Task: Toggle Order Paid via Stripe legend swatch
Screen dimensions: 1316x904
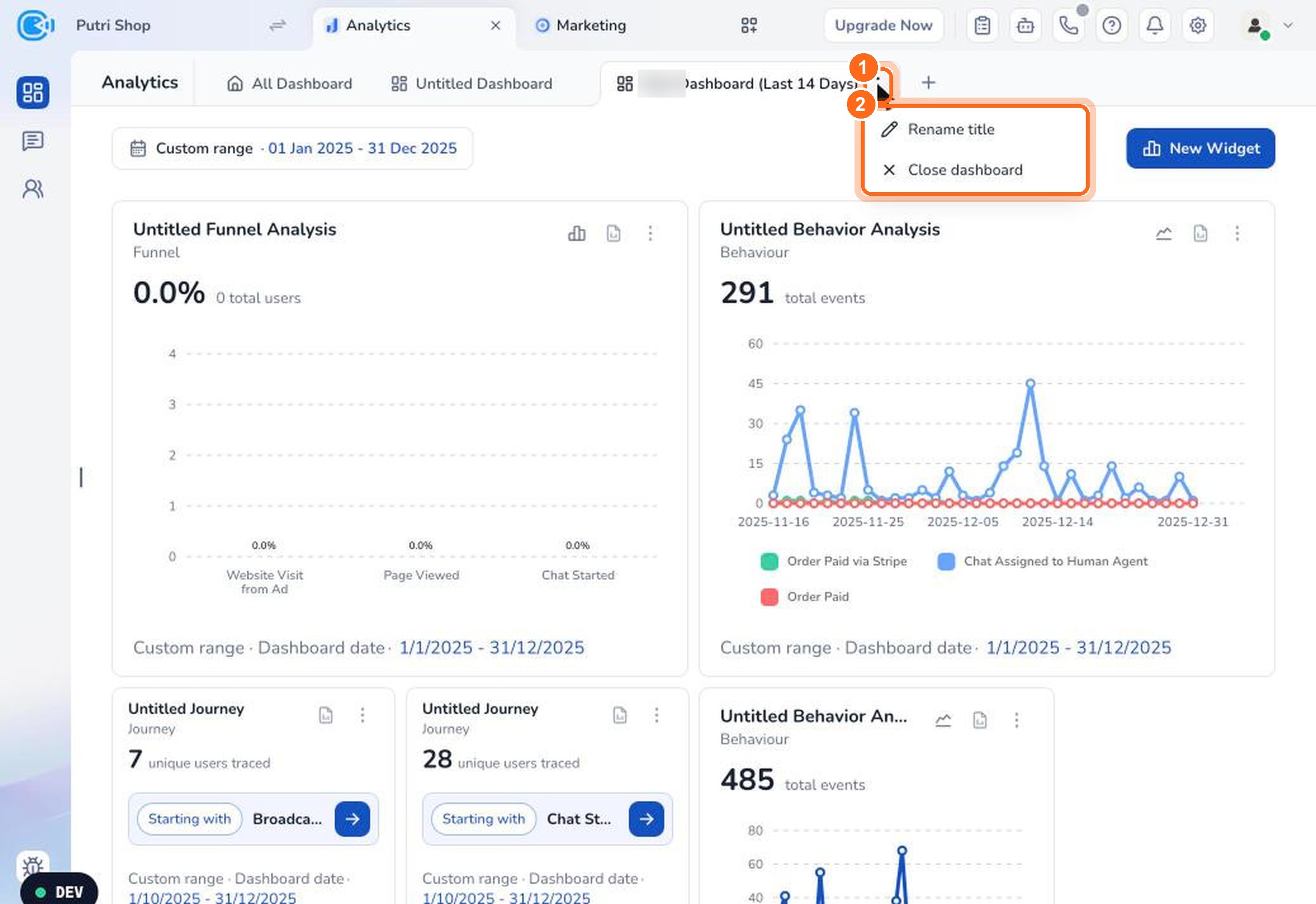Action: click(x=770, y=562)
